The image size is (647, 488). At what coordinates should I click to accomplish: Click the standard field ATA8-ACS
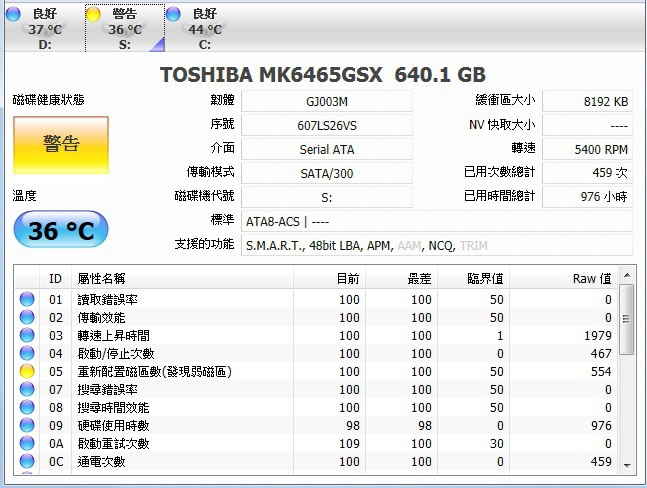(437, 222)
